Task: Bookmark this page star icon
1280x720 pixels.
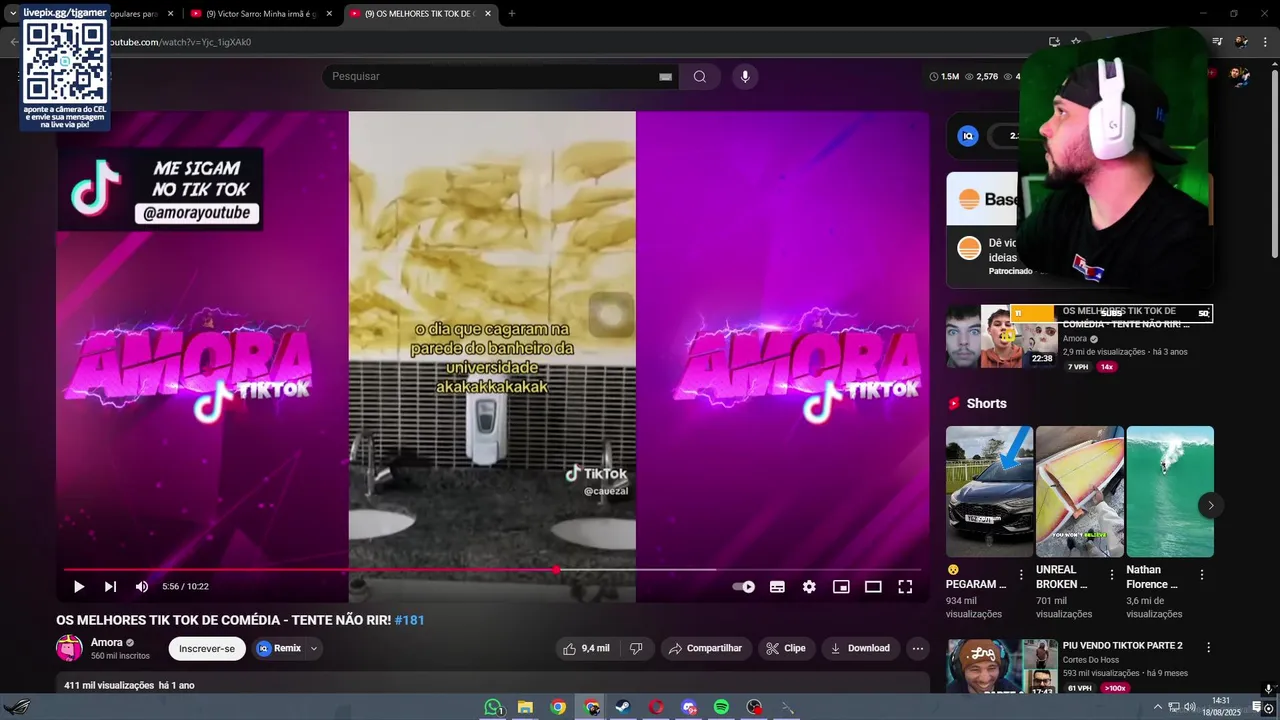Action: [1076, 42]
